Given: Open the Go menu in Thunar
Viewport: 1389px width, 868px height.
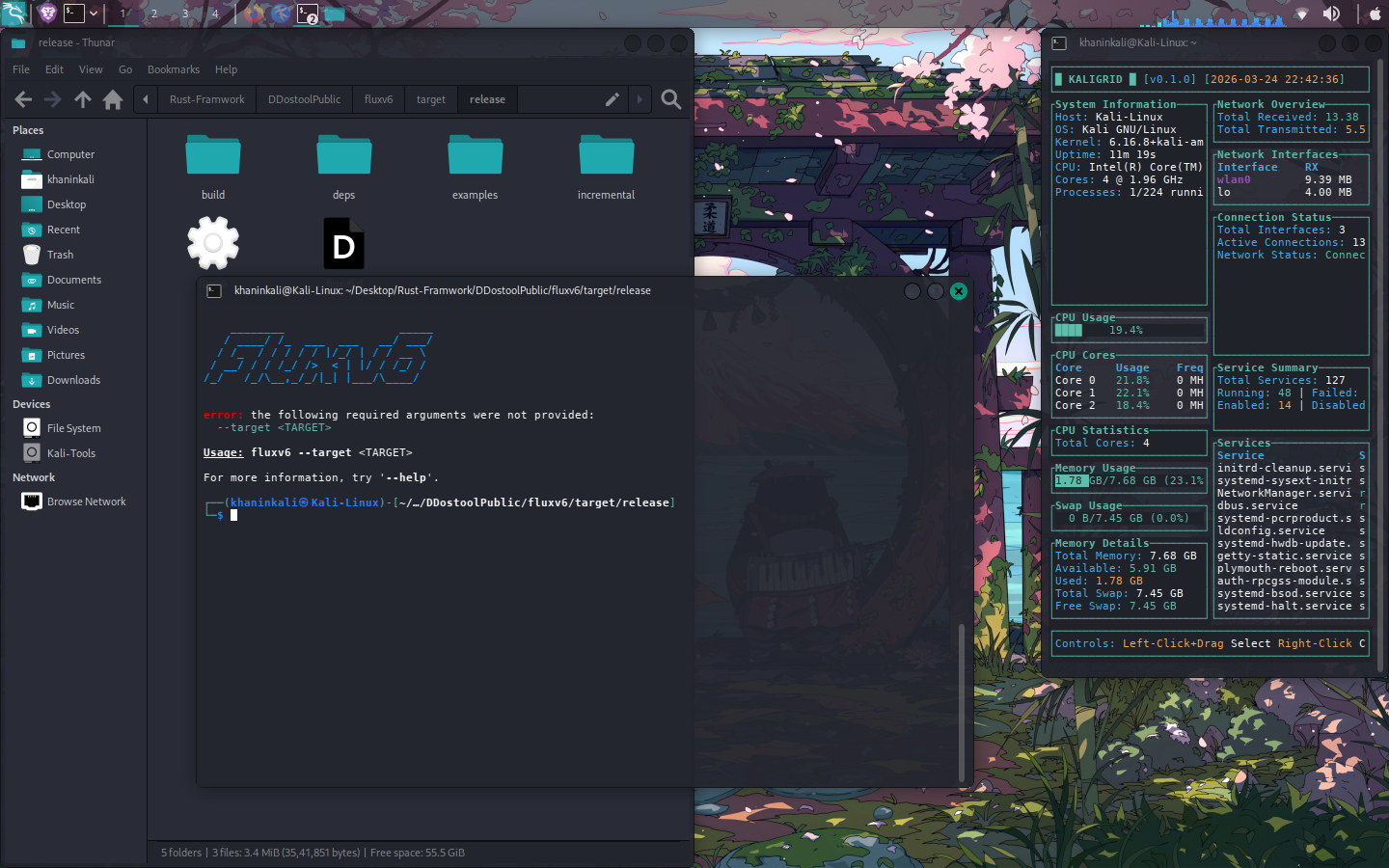Looking at the screenshot, I should (x=125, y=69).
